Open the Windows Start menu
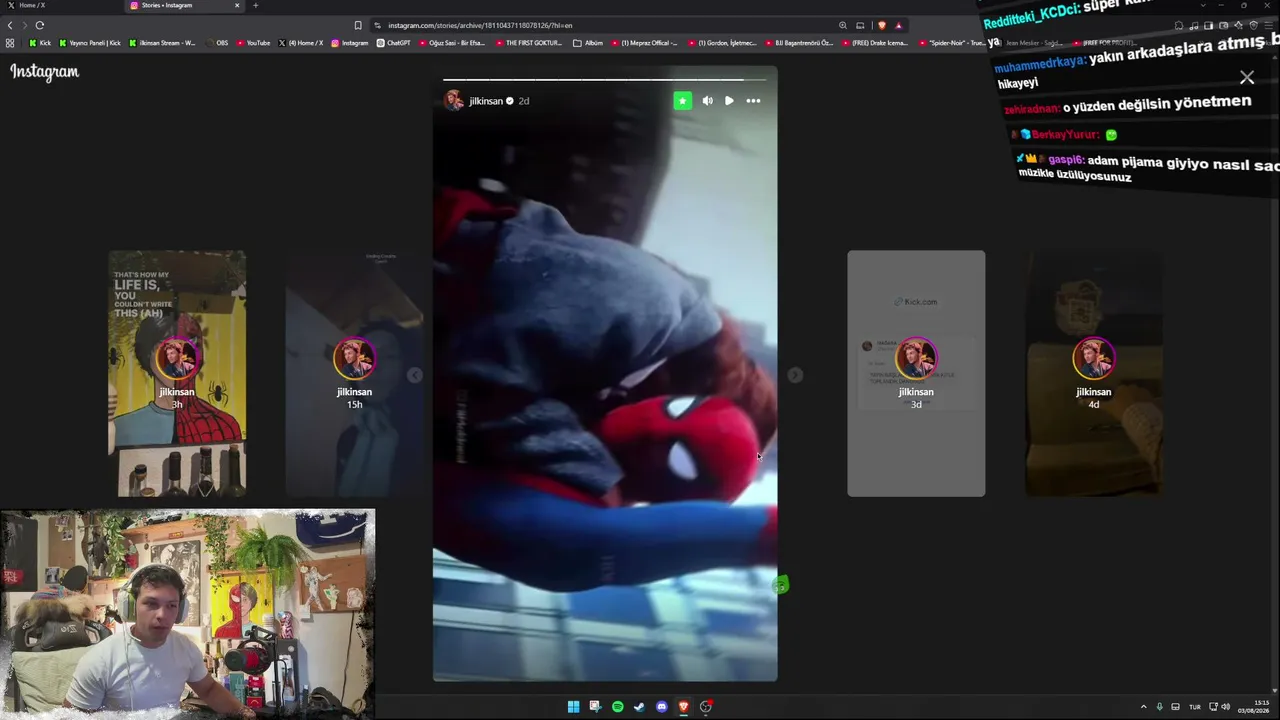Screen dimensions: 1280x720 click(x=573, y=707)
